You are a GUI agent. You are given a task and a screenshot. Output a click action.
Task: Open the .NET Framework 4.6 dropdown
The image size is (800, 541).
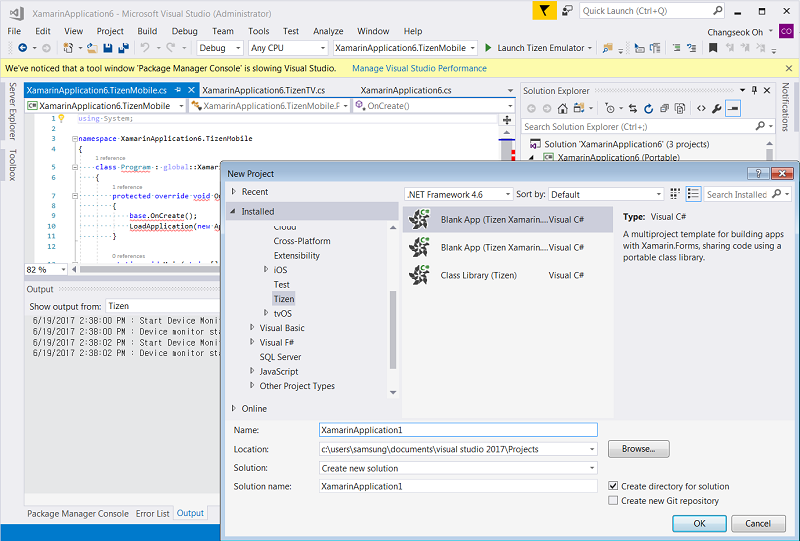458,194
